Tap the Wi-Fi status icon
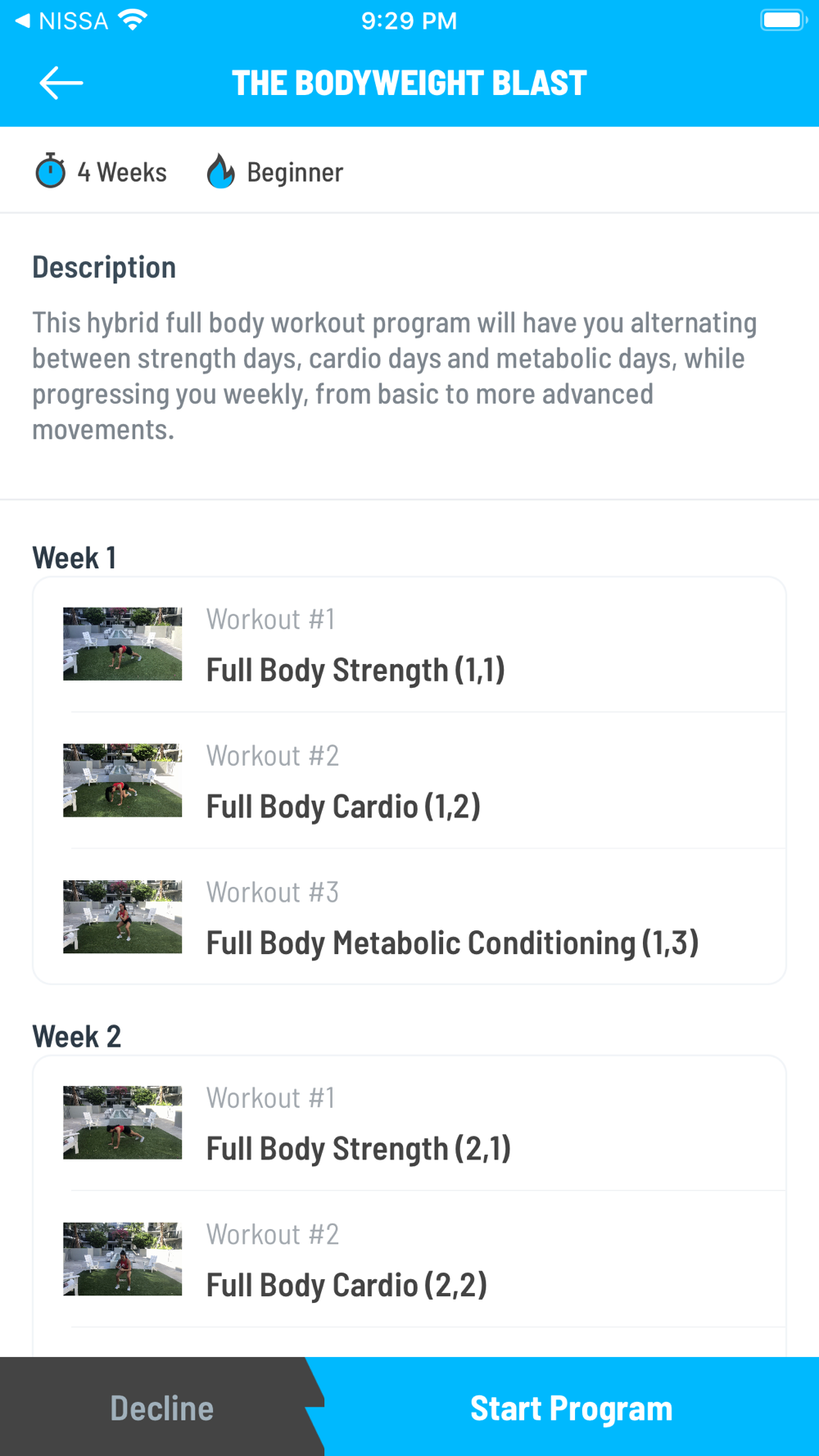This screenshot has width=819, height=1456. click(x=133, y=20)
